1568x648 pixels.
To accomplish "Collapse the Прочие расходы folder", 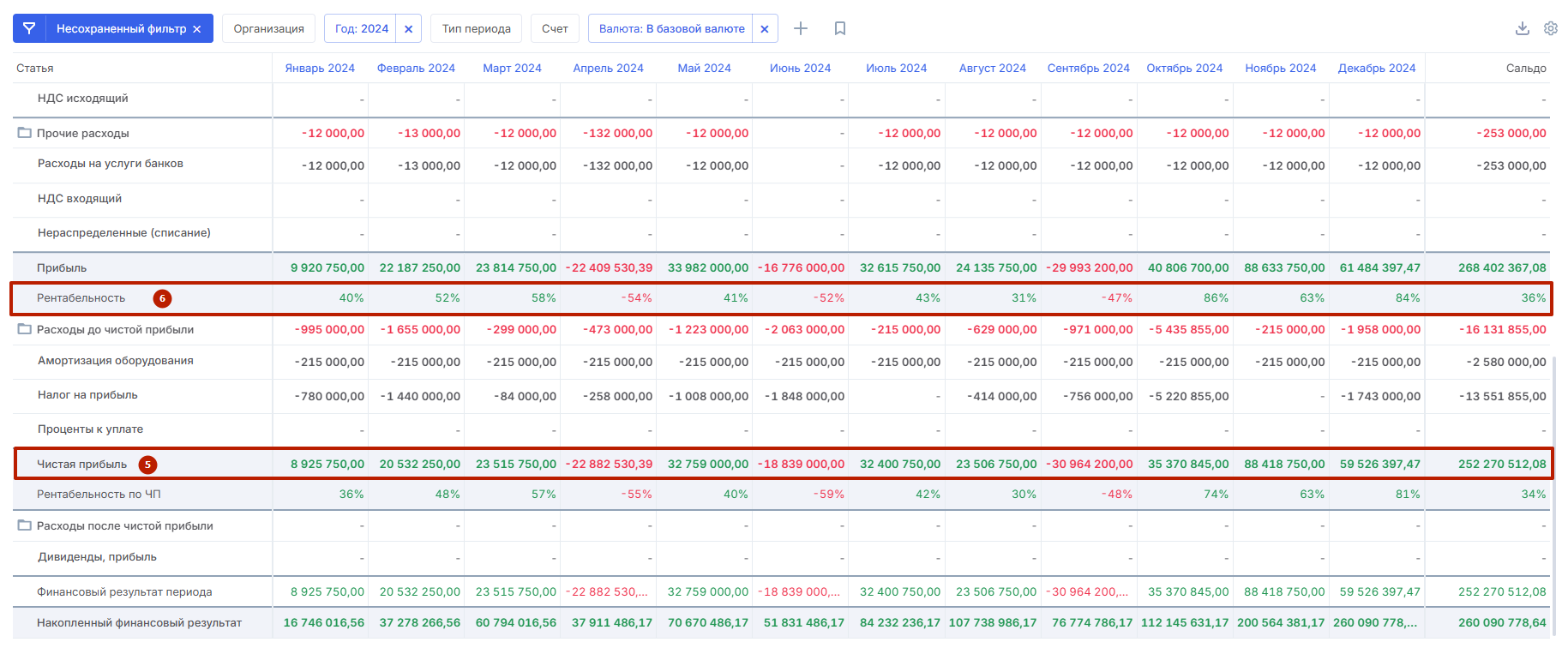I will click(25, 133).
